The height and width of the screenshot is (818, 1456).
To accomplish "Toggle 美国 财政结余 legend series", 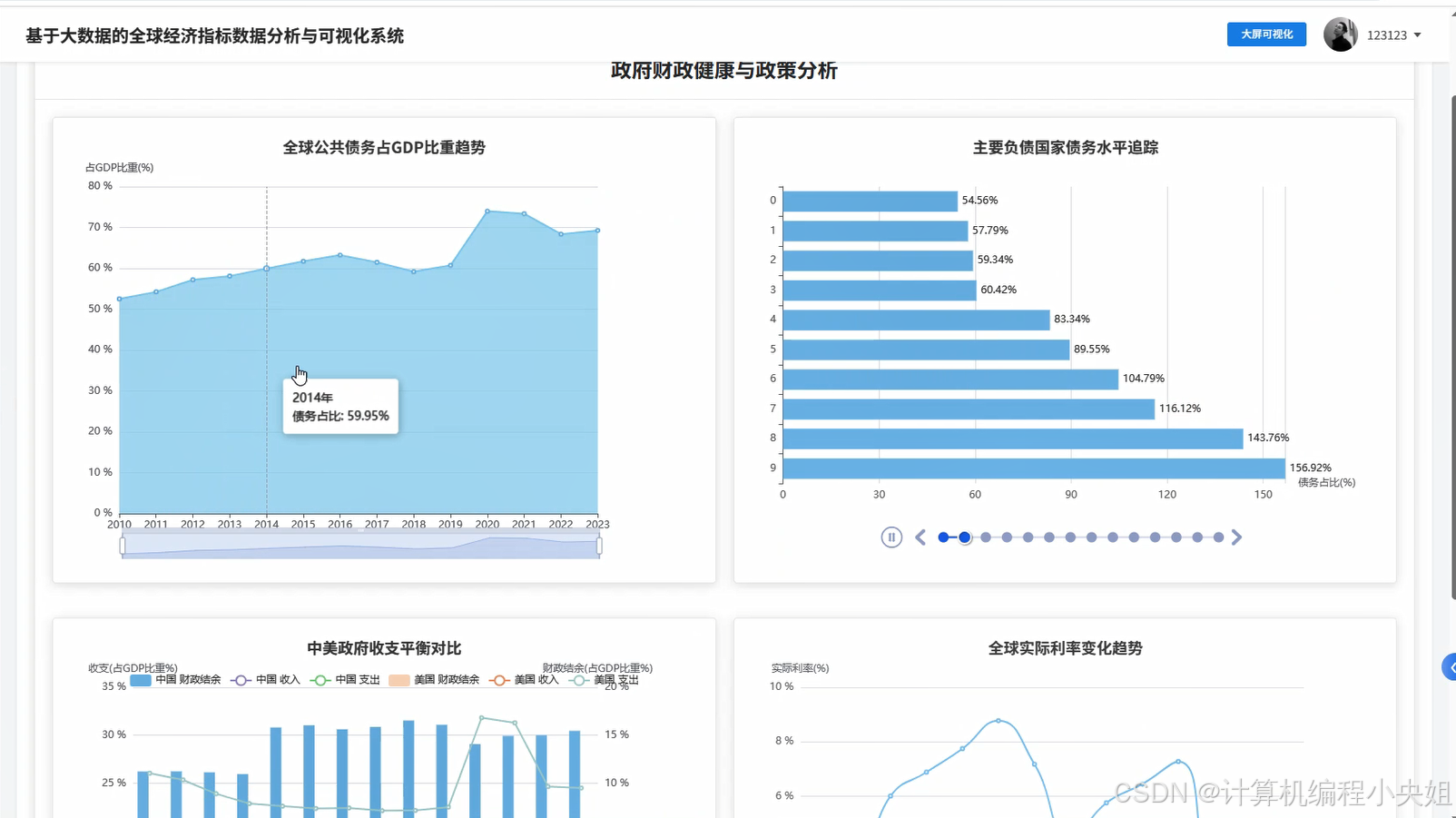I will tap(434, 680).
